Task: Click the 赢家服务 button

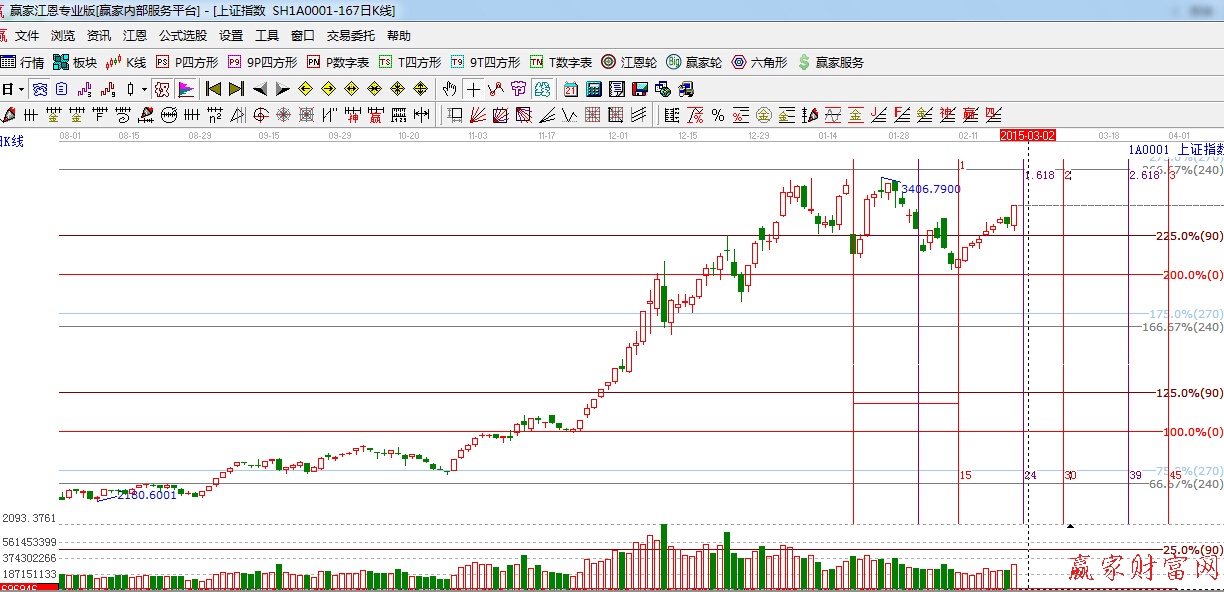Action: 830,62
